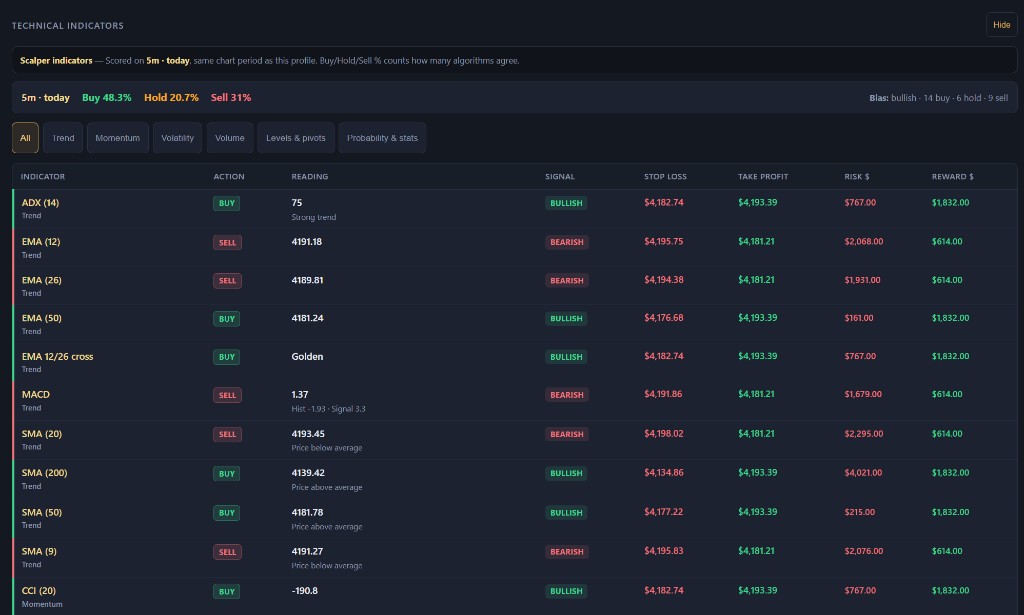
Task: Click the Golden reading value
Action: 308,356
